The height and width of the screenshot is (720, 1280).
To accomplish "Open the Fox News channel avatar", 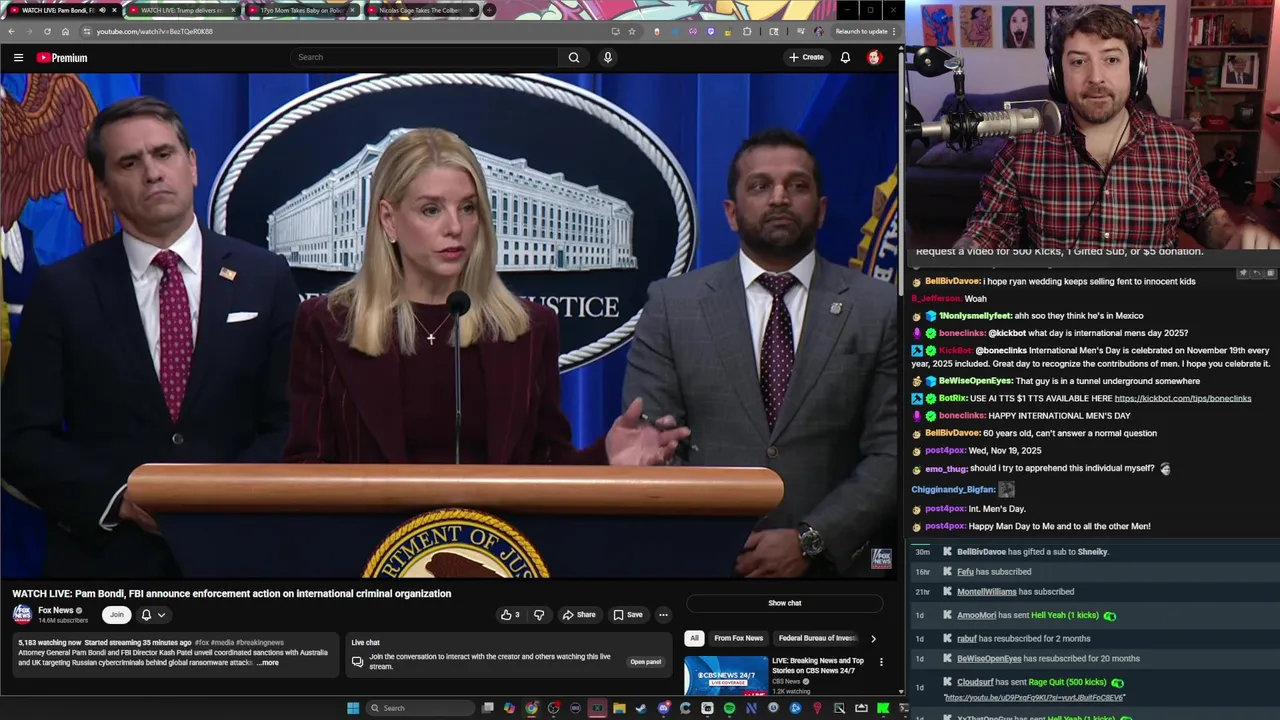I will pyautogui.click(x=22, y=614).
